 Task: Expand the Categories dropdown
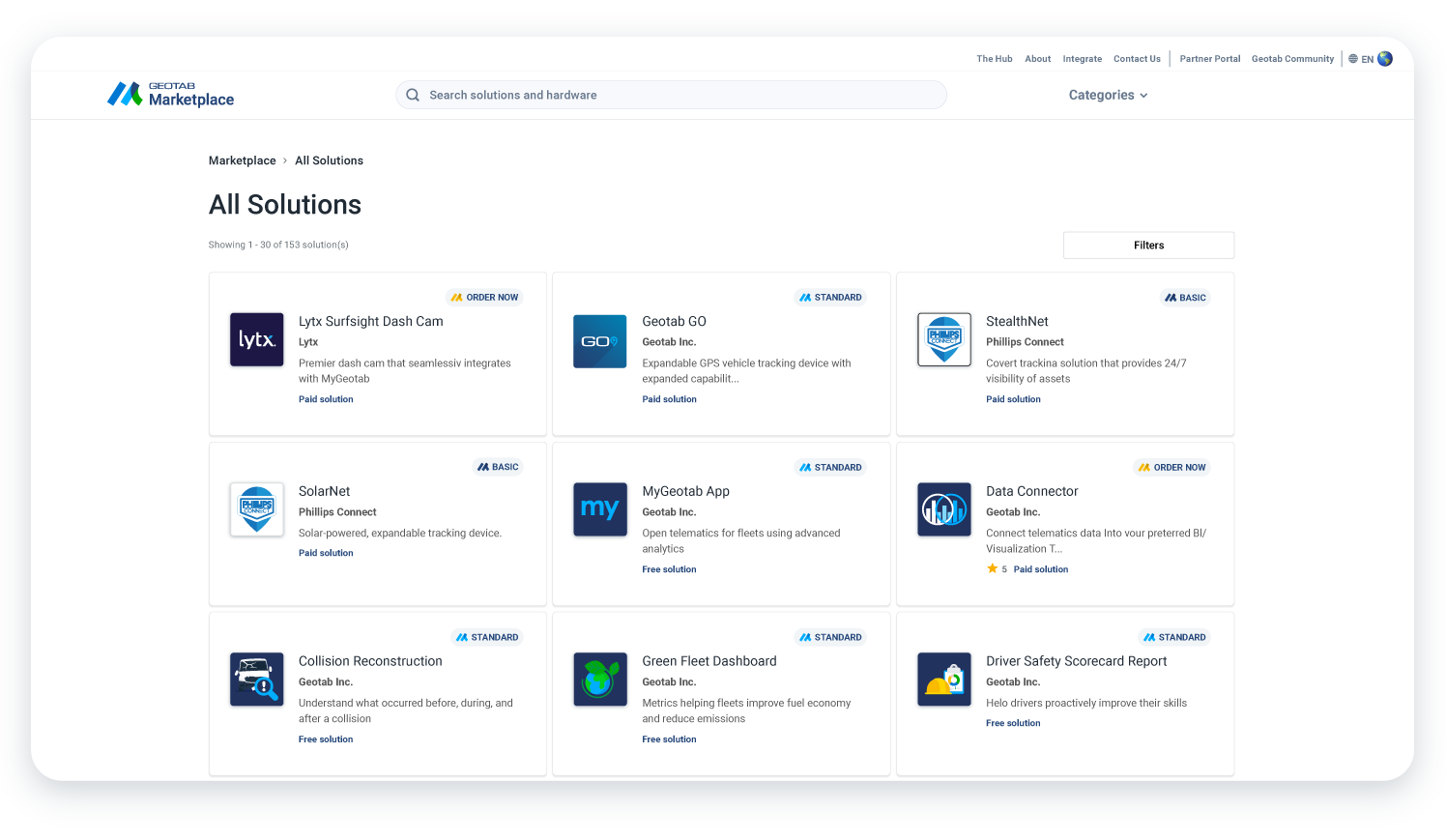1108,95
